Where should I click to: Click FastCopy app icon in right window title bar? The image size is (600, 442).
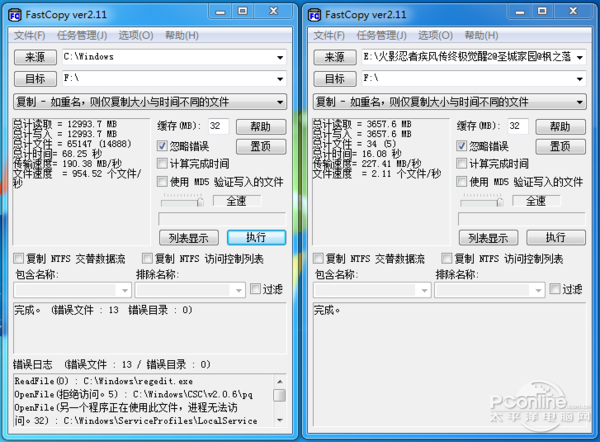coord(315,15)
